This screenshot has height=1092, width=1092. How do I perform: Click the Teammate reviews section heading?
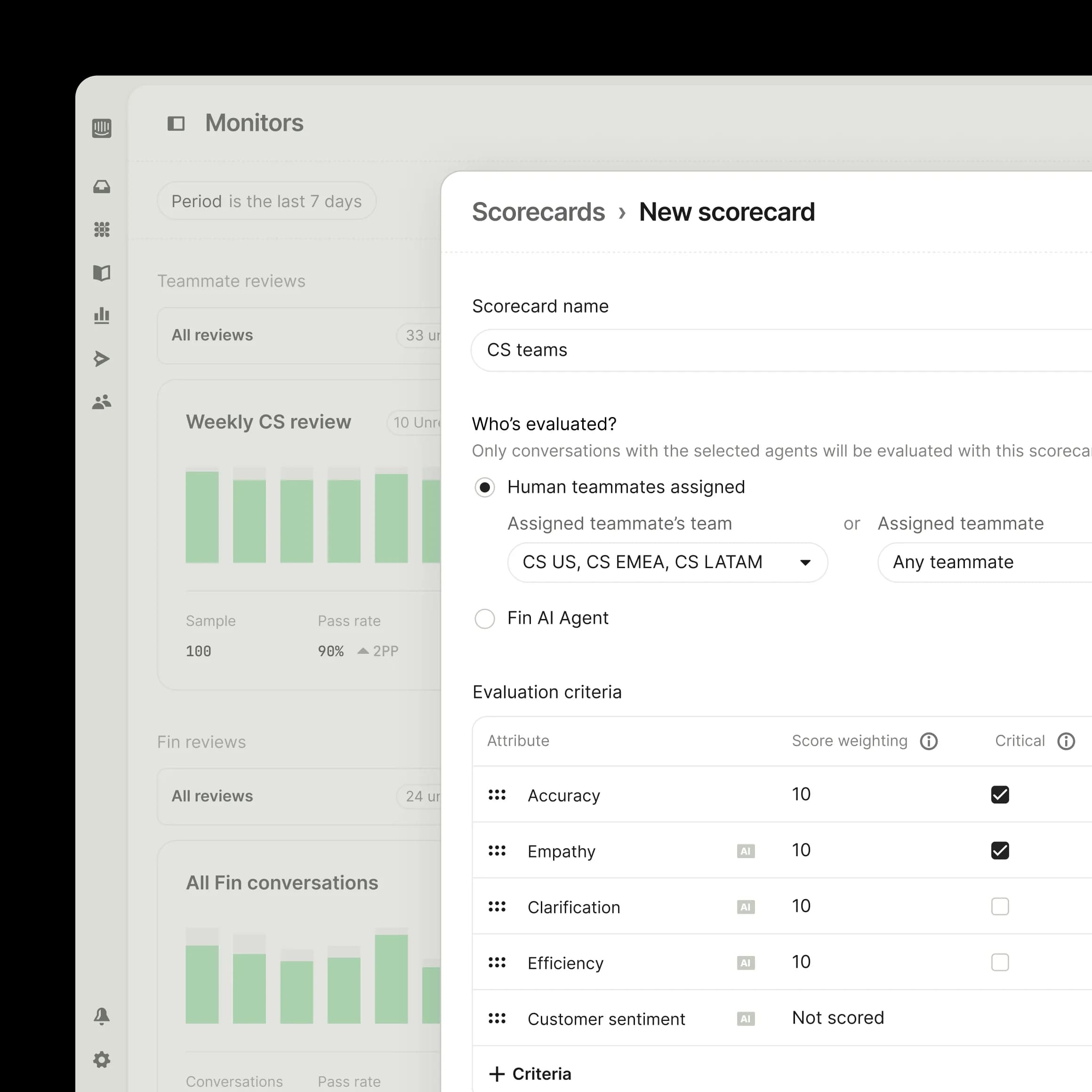pyautogui.click(x=231, y=281)
